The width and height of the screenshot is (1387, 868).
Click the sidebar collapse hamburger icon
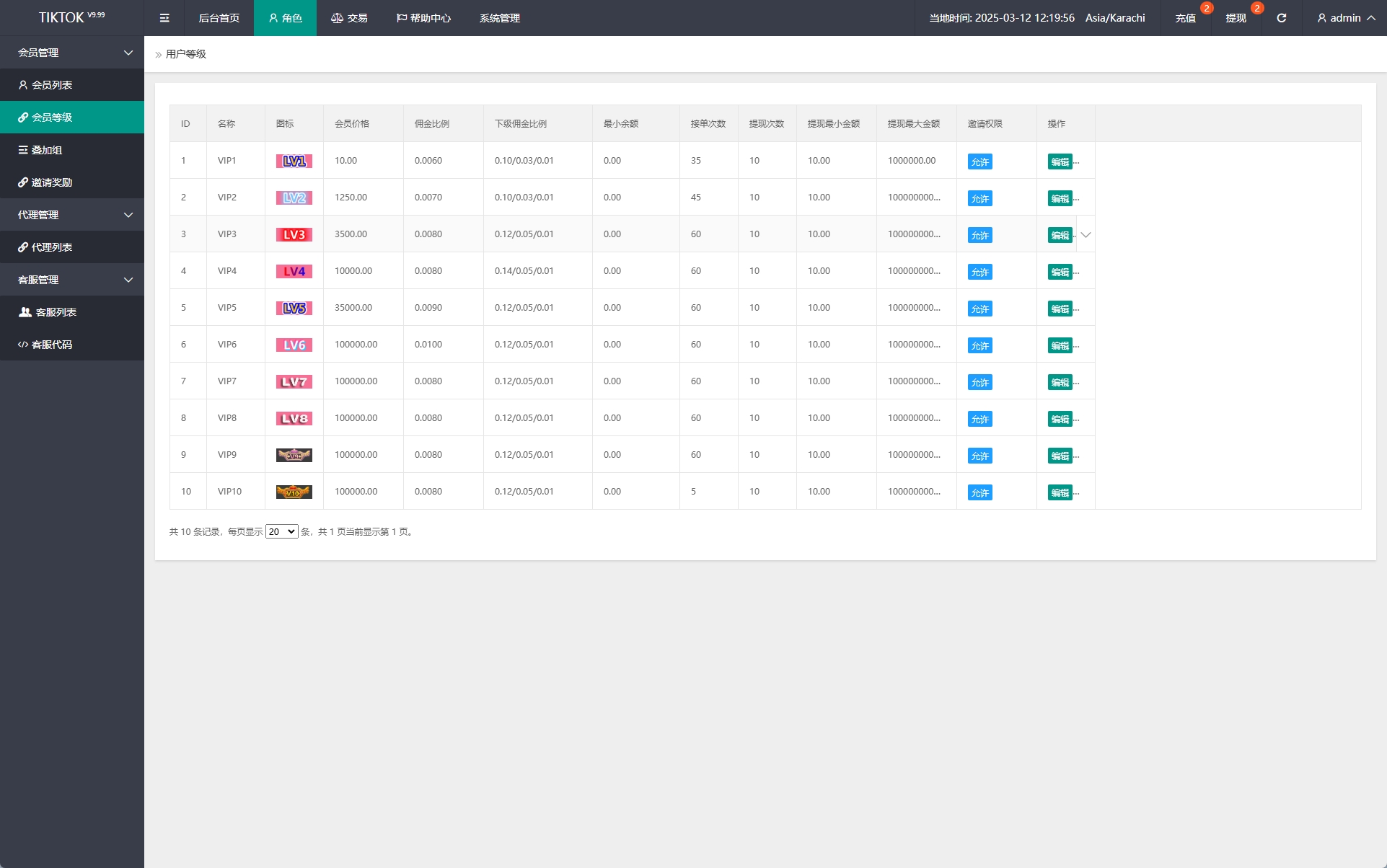pos(164,18)
